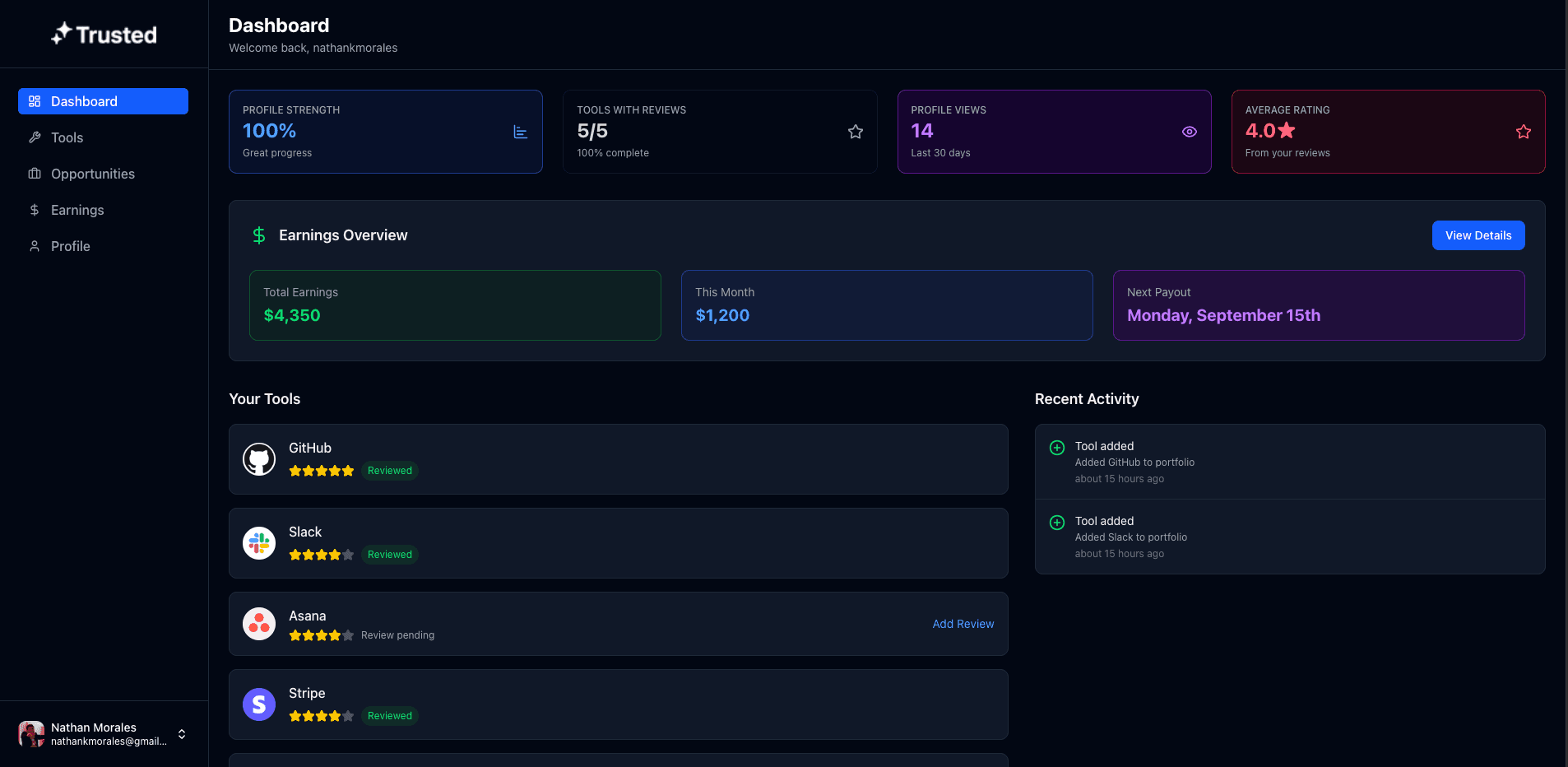This screenshot has width=1568, height=767.
Task: Click the star icon on Average Rating card
Action: [x=1523, y=132]
